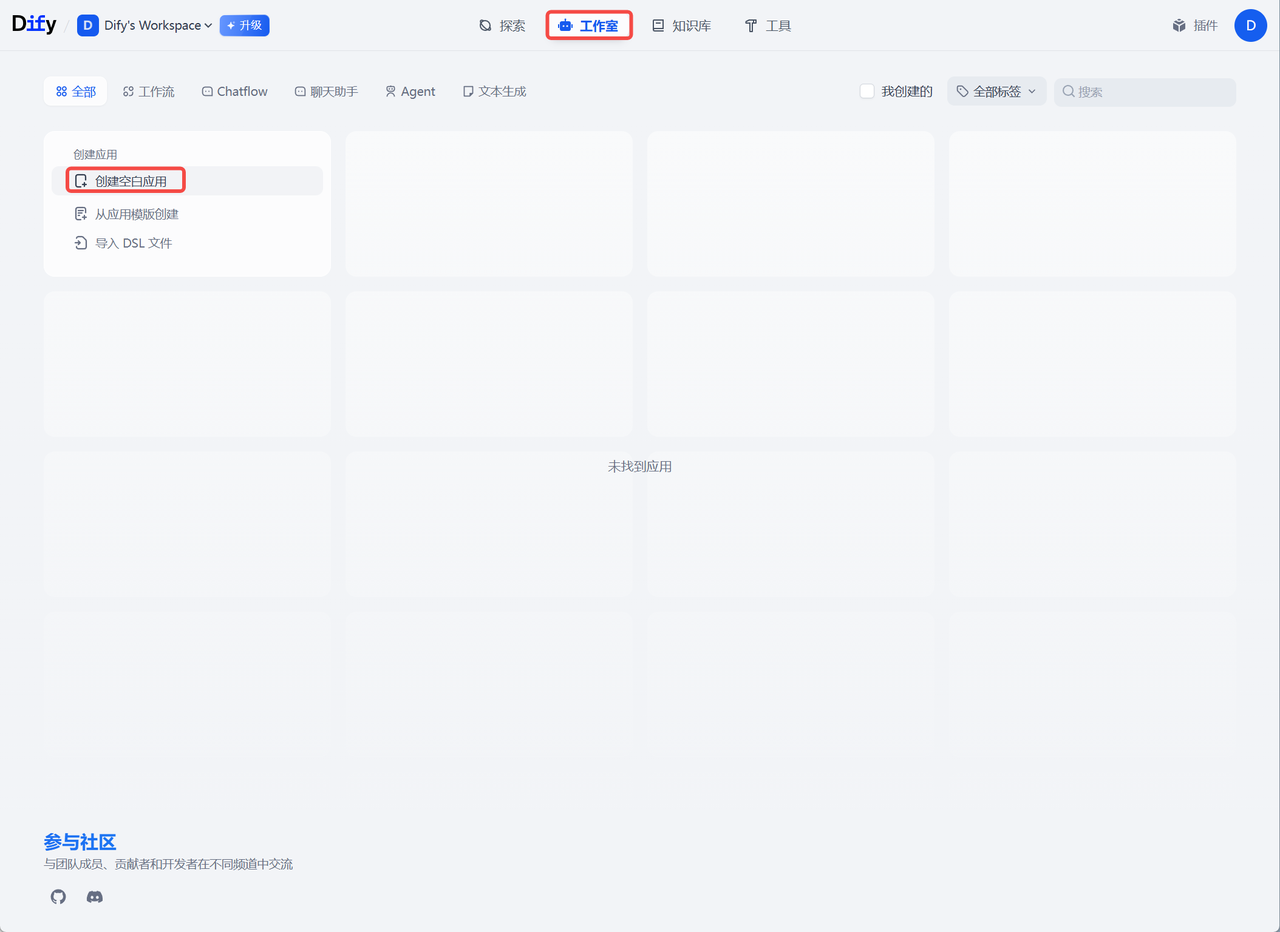Go to the 工具 nav tab
The width and height of the screenshot is (1280, 932).
767,26
